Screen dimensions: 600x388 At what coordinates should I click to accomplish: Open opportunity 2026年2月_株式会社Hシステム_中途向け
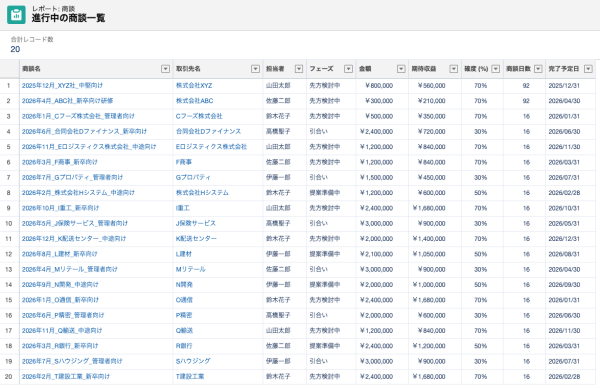(x=78, y=193)
